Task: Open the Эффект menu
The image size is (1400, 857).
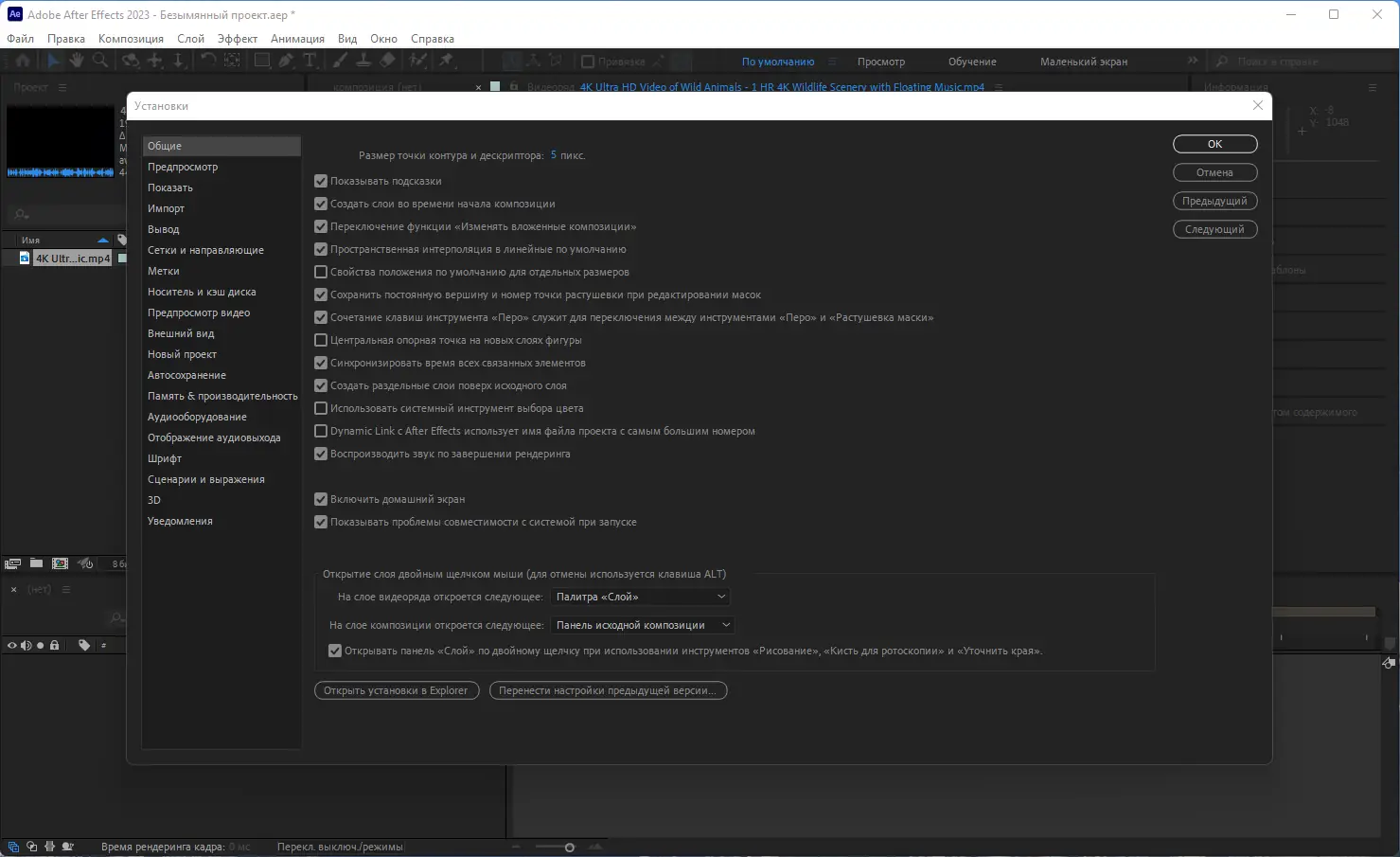Action: pos(238,39)
